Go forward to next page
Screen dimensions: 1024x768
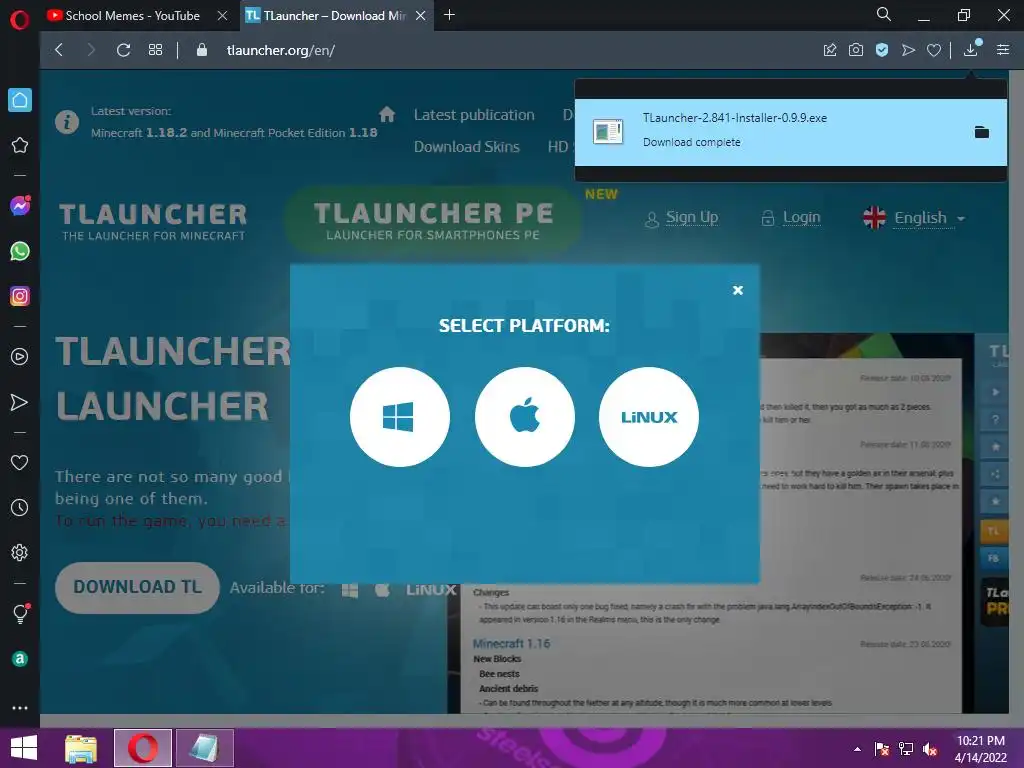coord(91,50)
